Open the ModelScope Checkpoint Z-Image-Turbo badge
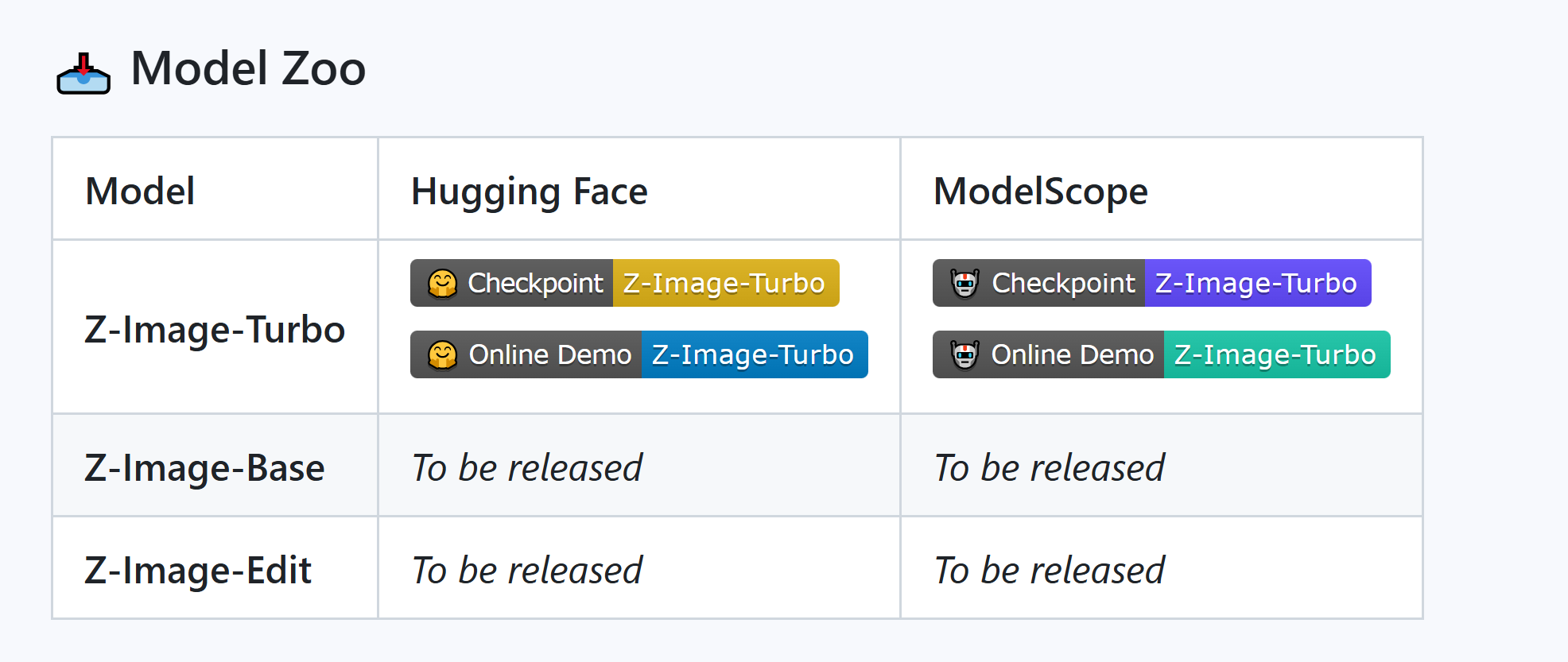This screenshot has height=662, width=1568. coord(1152,283)
